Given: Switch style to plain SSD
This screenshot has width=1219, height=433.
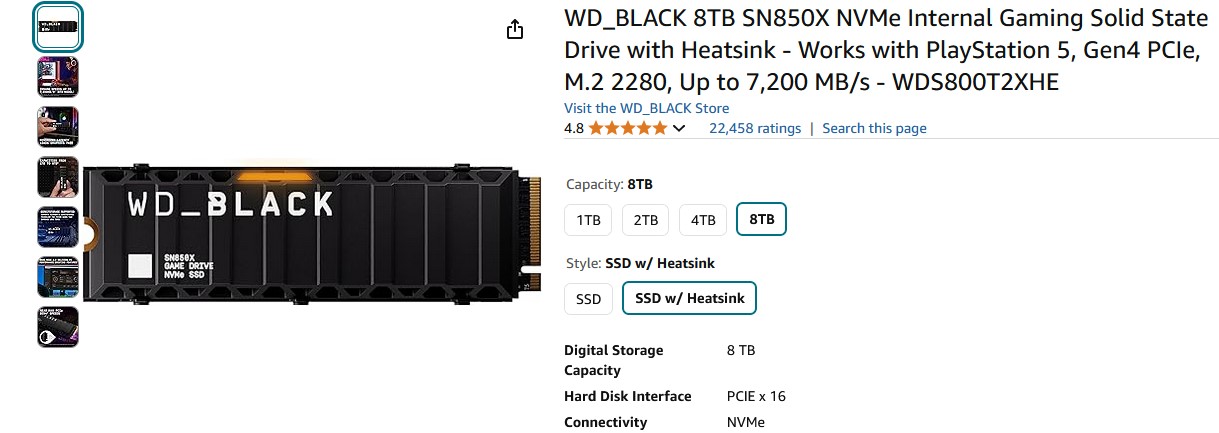Looking at the screenshot, I should tap(588, 299).
